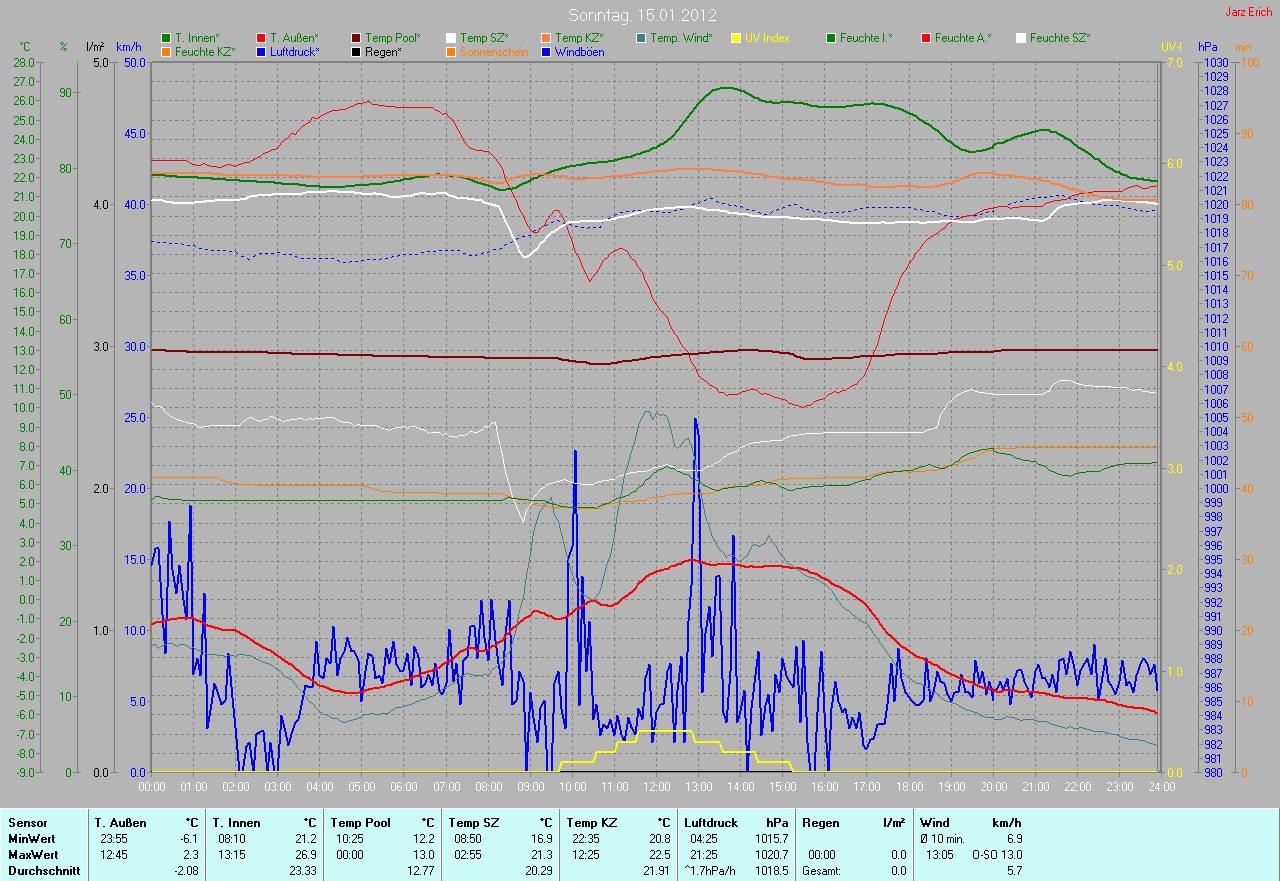Click the 'Temp KZ' column header in the table
This screenshot has width=1280, height=881.
590,823
